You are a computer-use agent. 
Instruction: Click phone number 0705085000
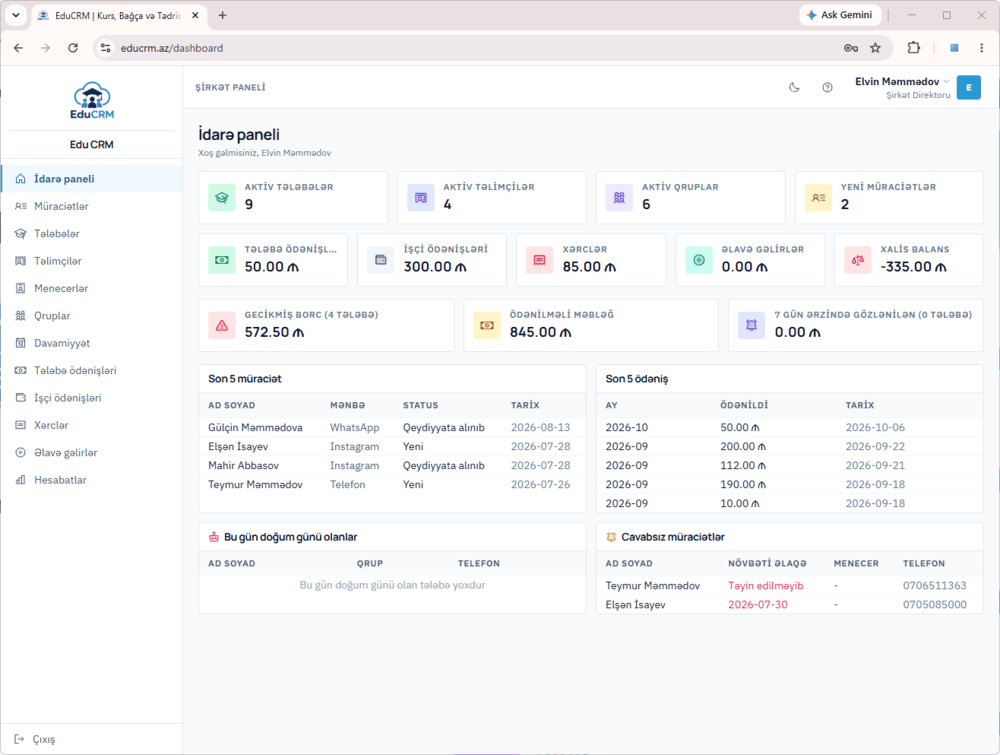934,605
